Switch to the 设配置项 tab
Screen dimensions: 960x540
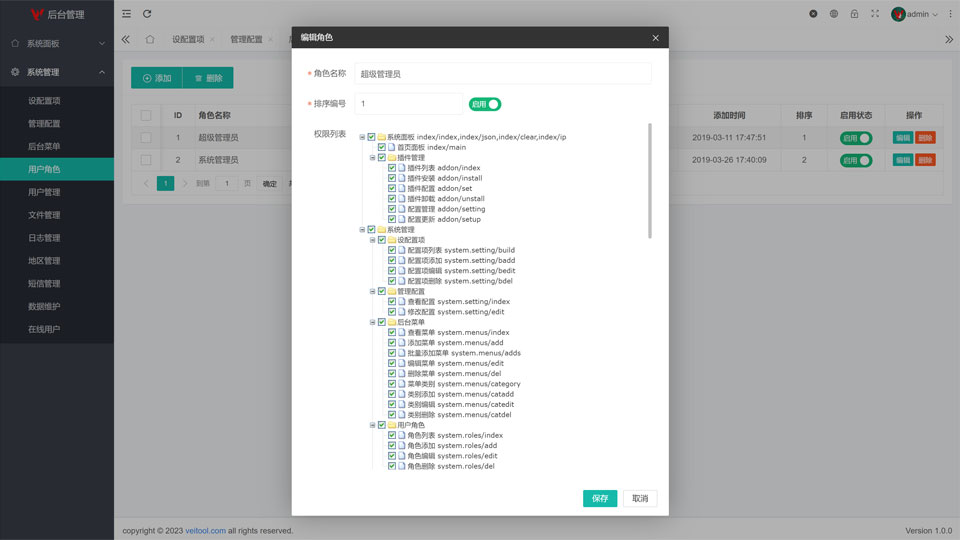[x=187, y=40]
